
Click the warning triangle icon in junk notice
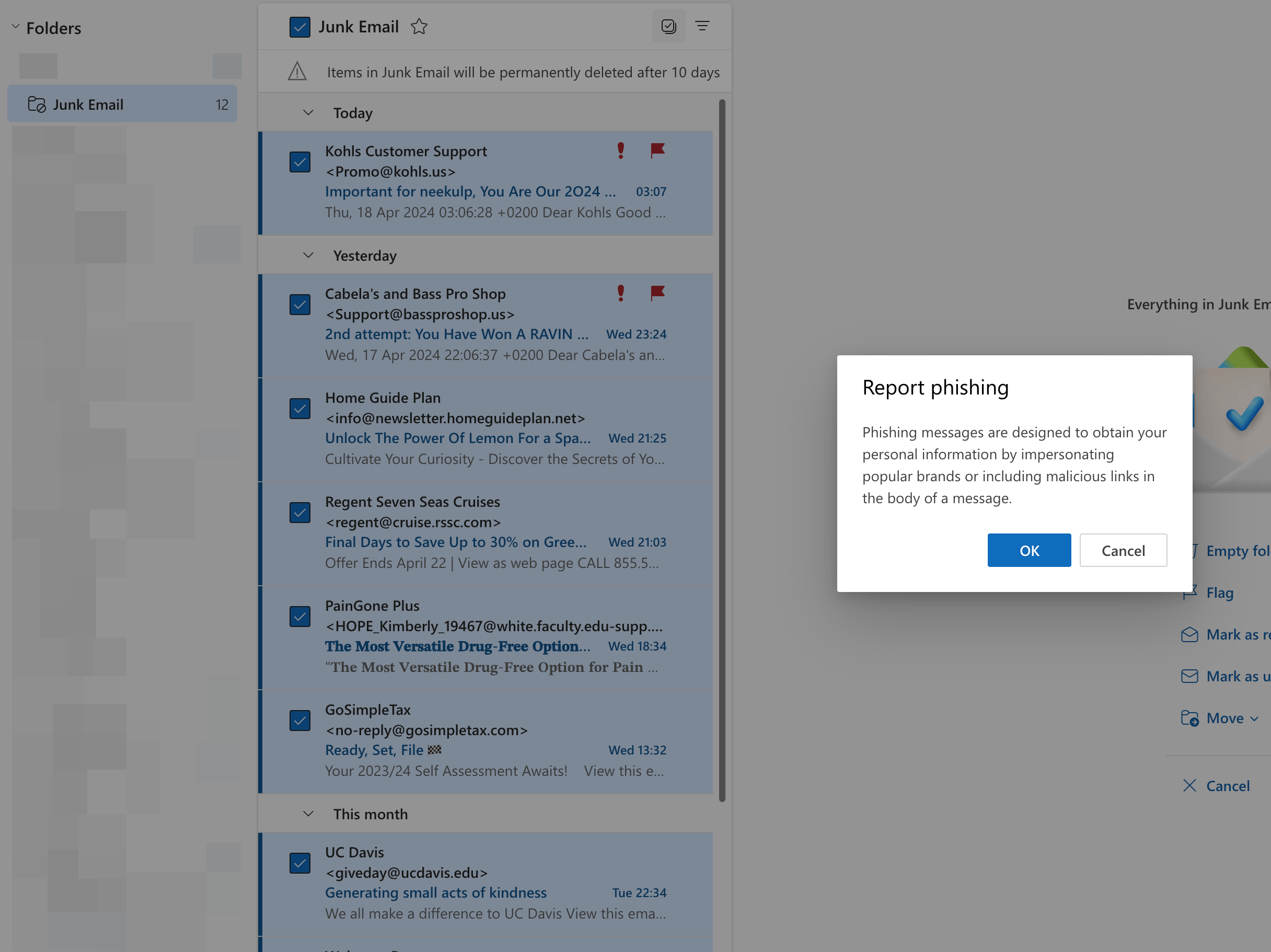[297, 72]
